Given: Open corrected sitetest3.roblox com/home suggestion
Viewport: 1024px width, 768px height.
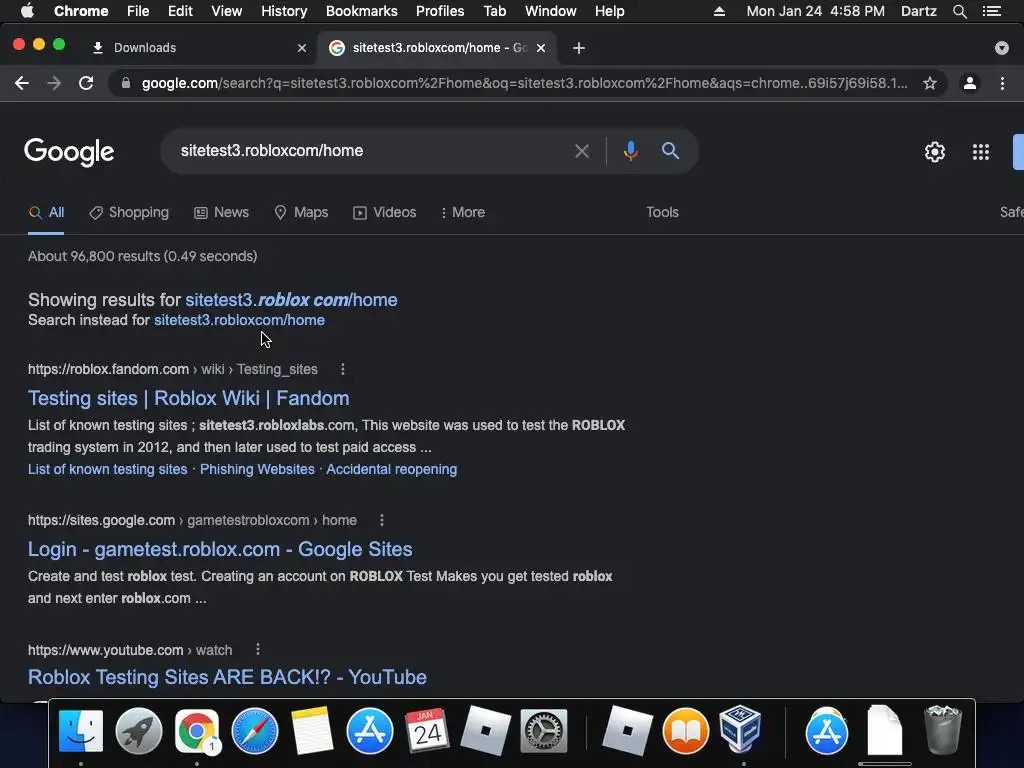Looking at the screenshot, I should click(x=291, y=300).
